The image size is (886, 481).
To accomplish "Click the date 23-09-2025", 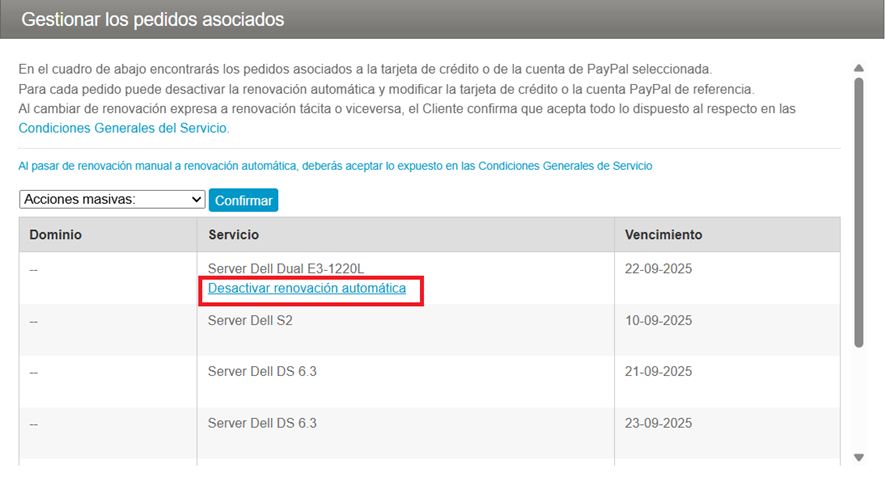I will (658, 423).
